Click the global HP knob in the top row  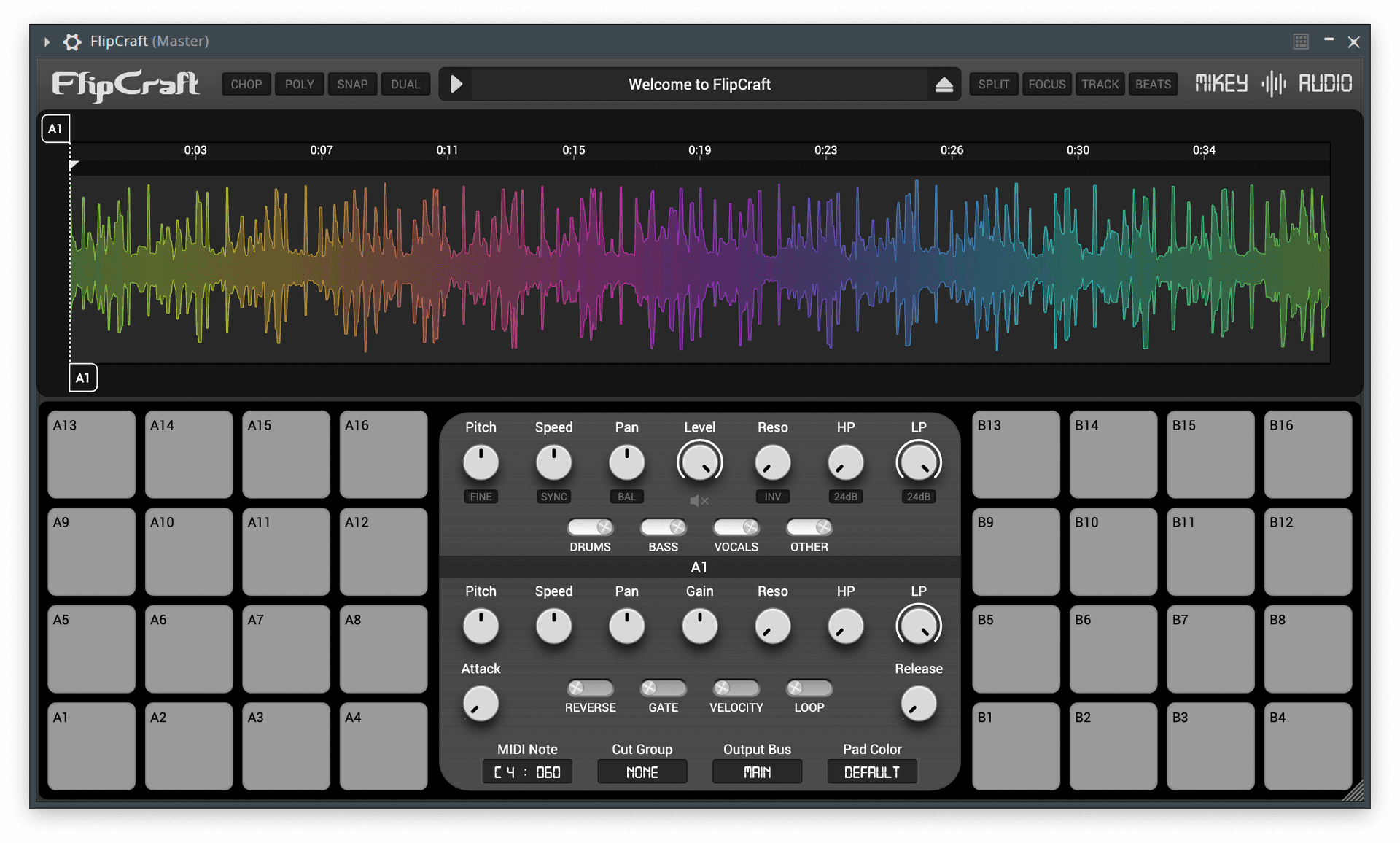pos(846,462)
